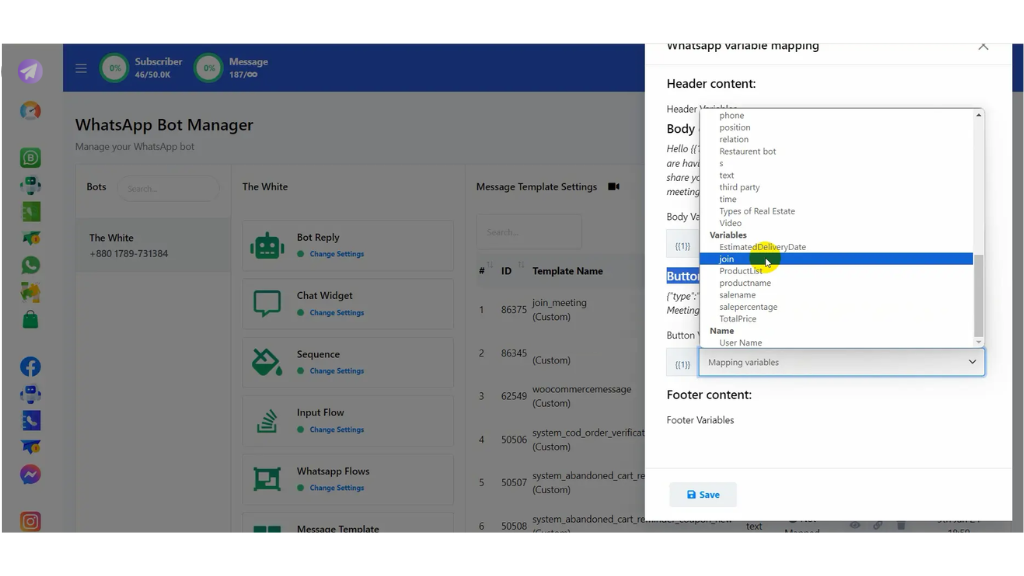Open the dashboard gauge icon

pos(30,110)
